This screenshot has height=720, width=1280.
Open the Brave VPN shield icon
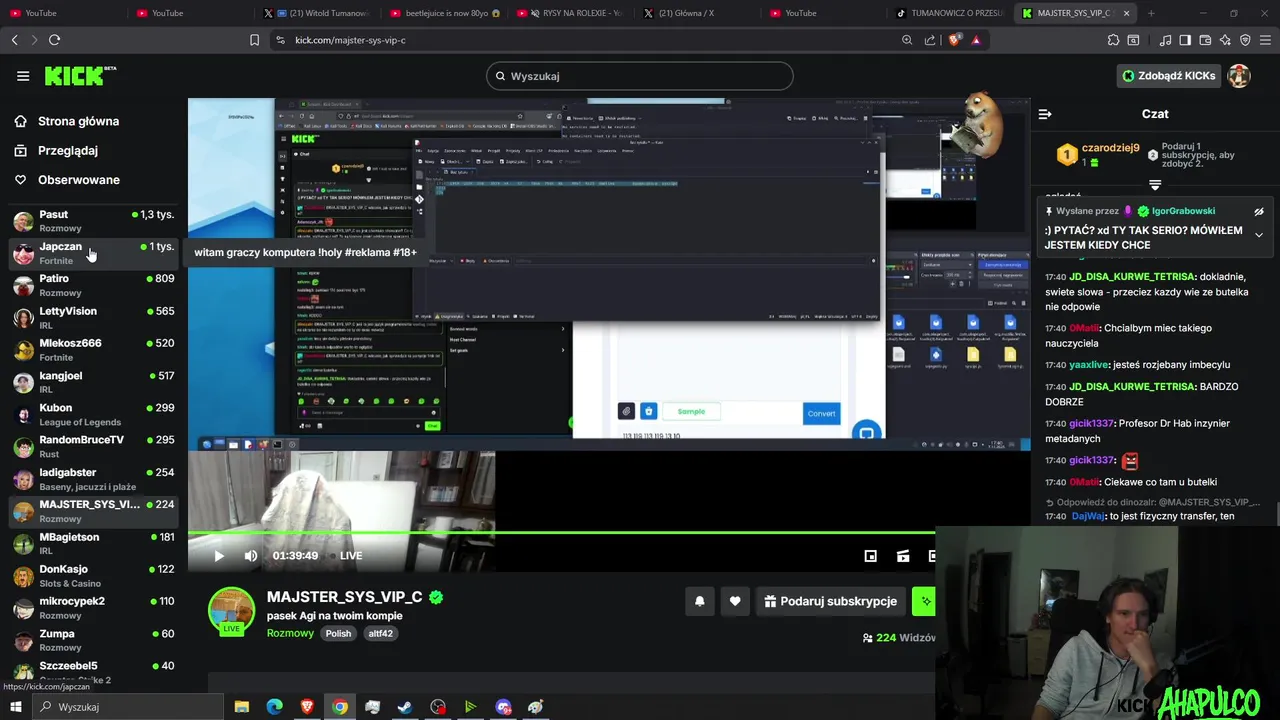pos(1245,40)
